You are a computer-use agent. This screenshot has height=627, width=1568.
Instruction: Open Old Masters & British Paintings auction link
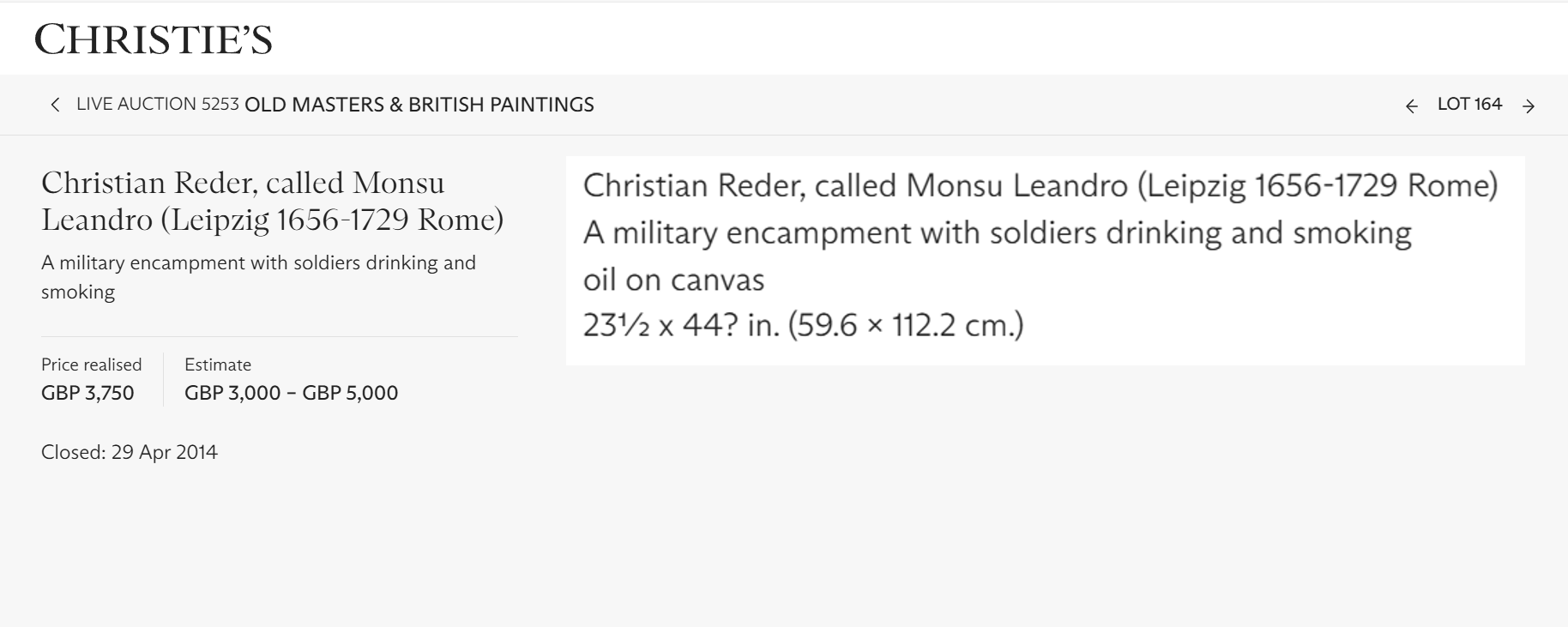(x=419, y=105)
